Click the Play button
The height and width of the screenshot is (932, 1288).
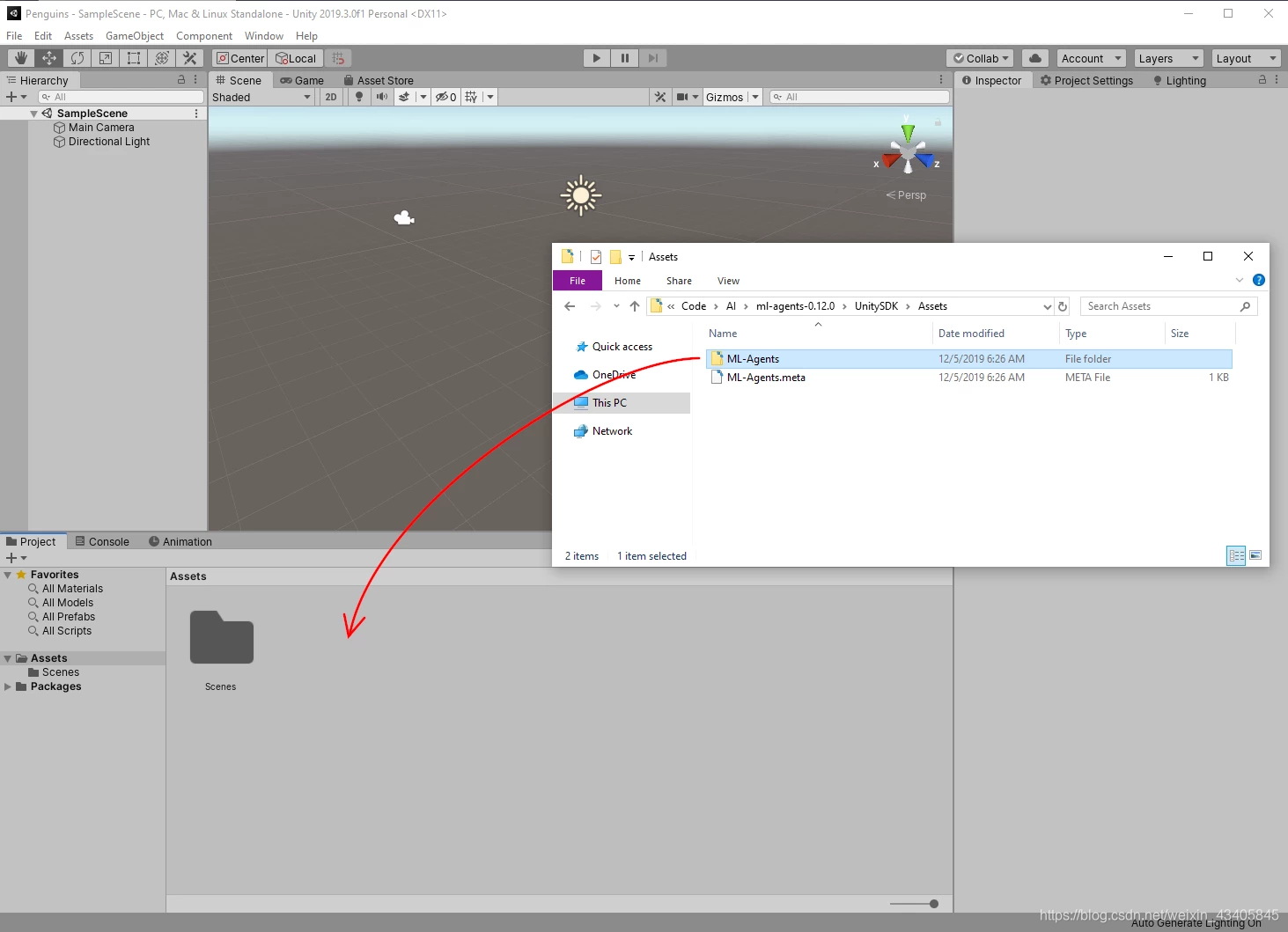[x=597, y=58]
